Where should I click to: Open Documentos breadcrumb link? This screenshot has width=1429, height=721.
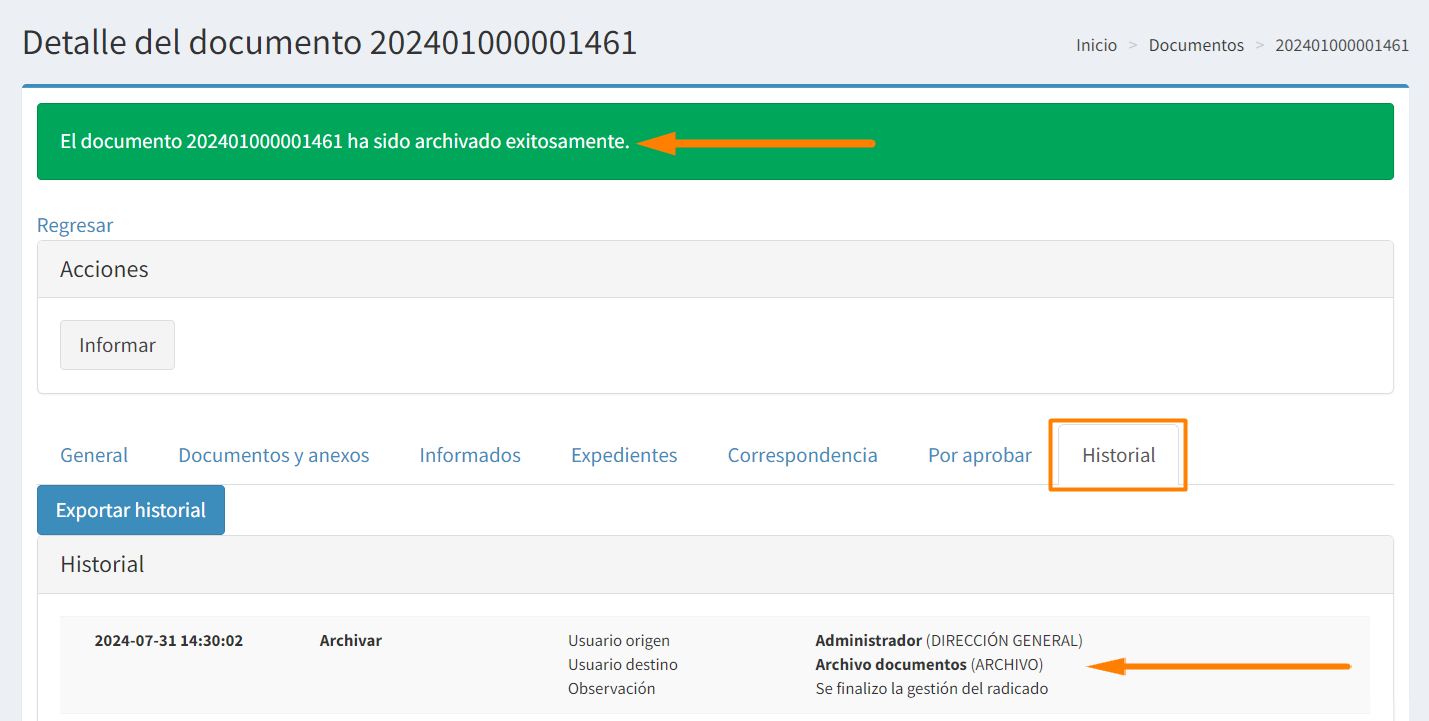point(1196,45)
